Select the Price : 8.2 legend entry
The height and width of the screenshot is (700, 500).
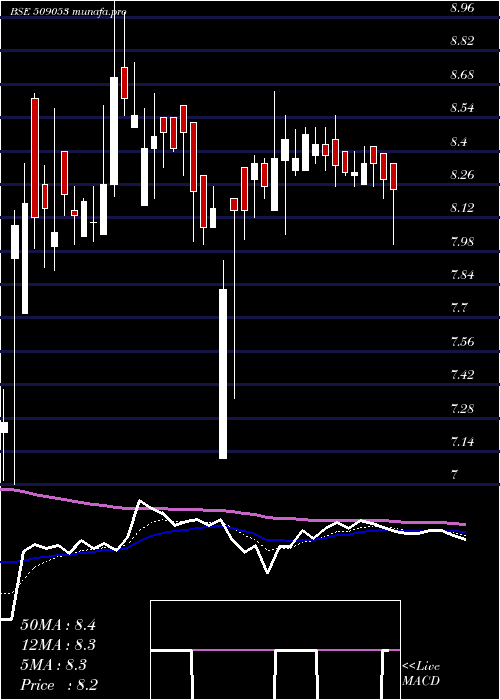coord(59,685)
